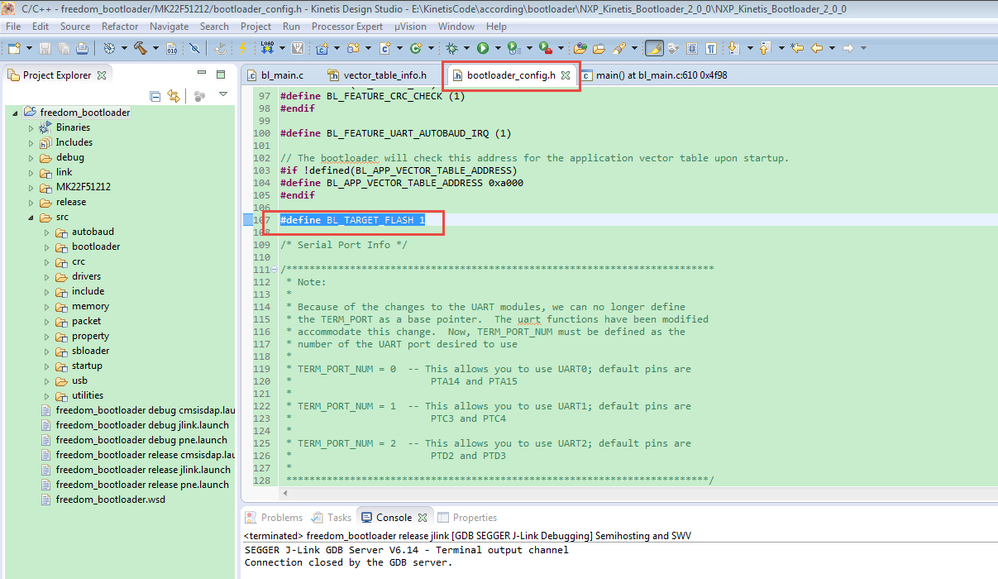Image resolution: width=998 pixels, height=579 pixels.
Task: Open the Navigate menu
Action: point(169,27)
